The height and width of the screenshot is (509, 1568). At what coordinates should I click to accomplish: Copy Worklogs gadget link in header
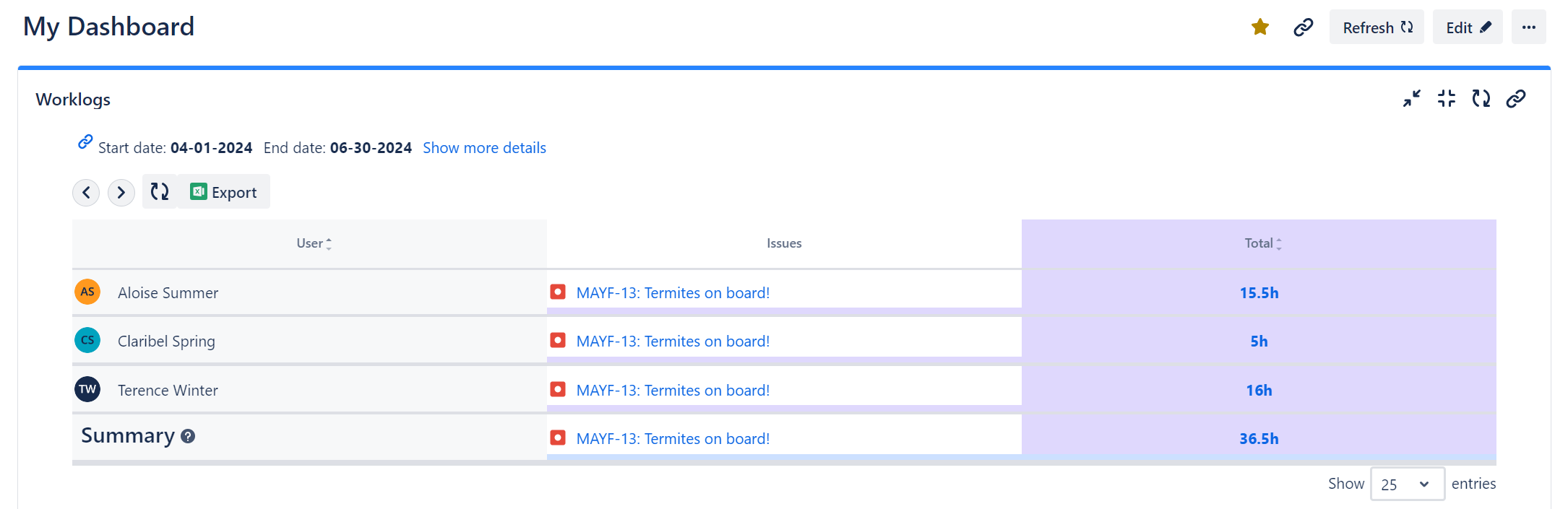[x=1516, y=98]
